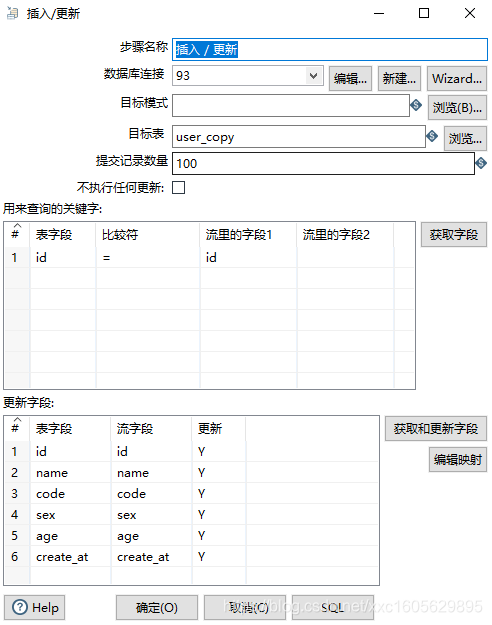
Task: Open the Wizard... button
Action: (457, 79)
